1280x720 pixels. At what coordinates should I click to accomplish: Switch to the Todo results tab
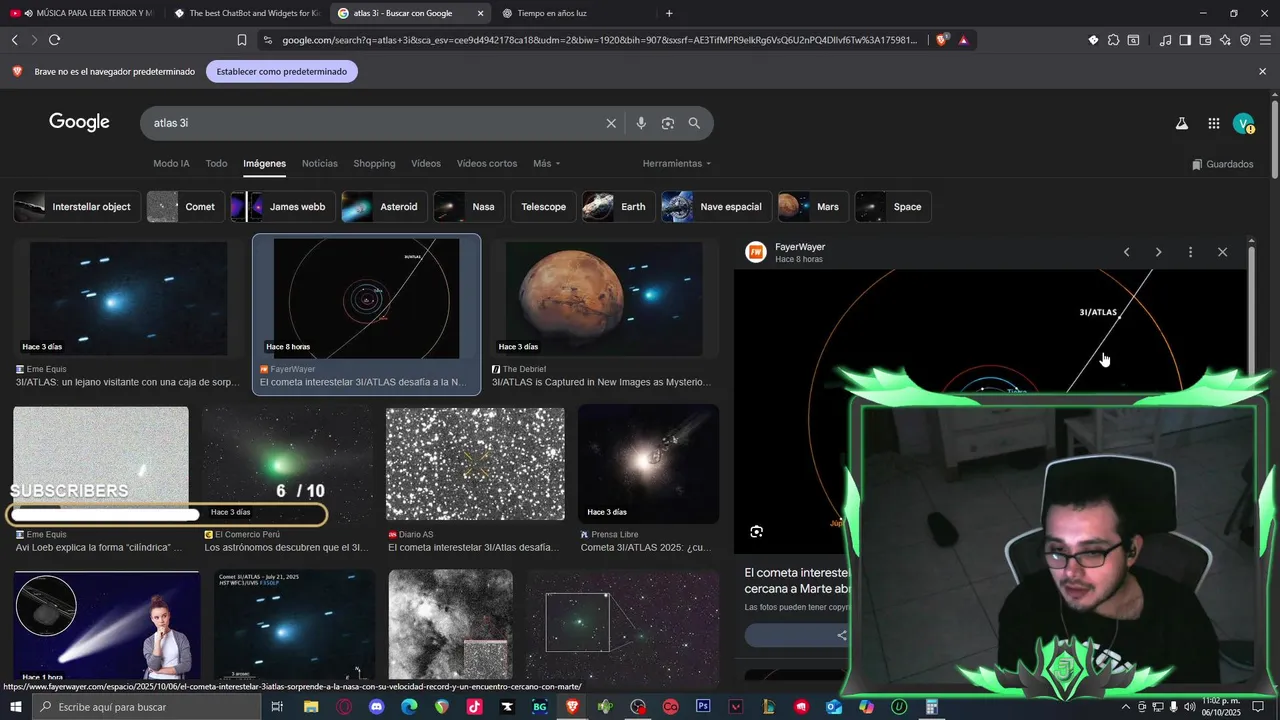coord(216,163)
